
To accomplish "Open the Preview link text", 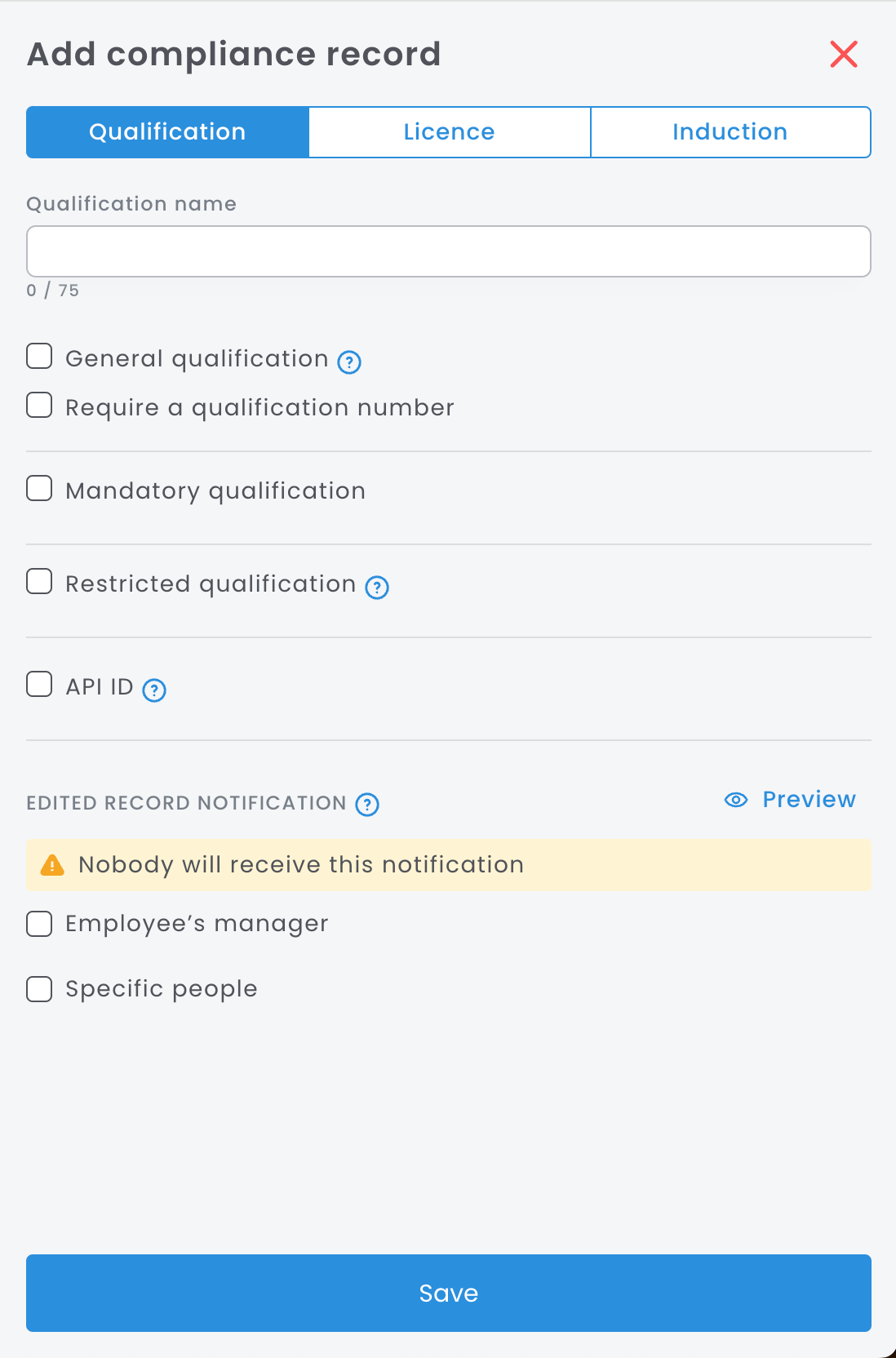I will tap(809, 800).
